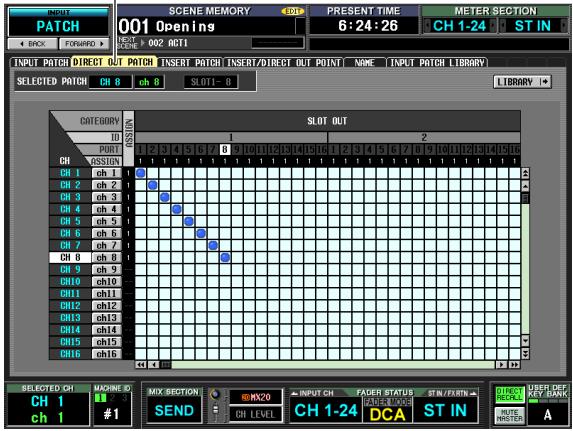Toggle the CH 6 patch dot
The width and height of the screenshot is (573, 431).
(201, 233)
